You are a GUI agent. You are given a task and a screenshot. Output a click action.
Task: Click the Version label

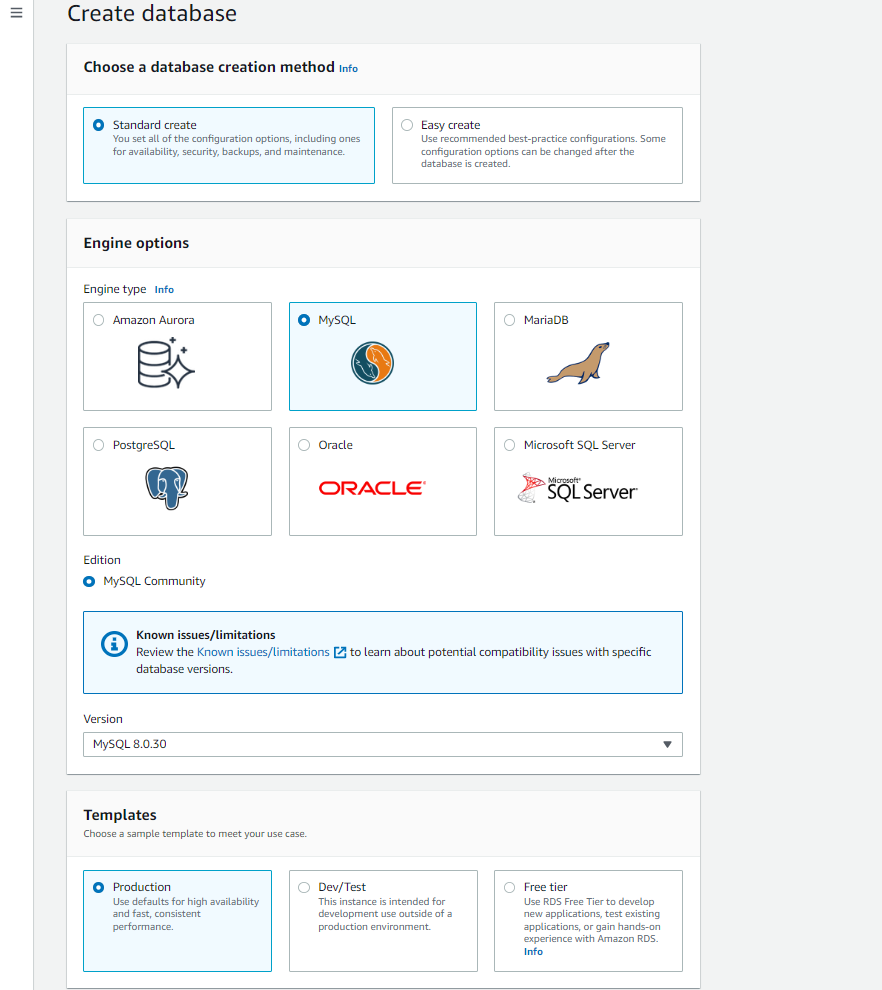(103, 719)
